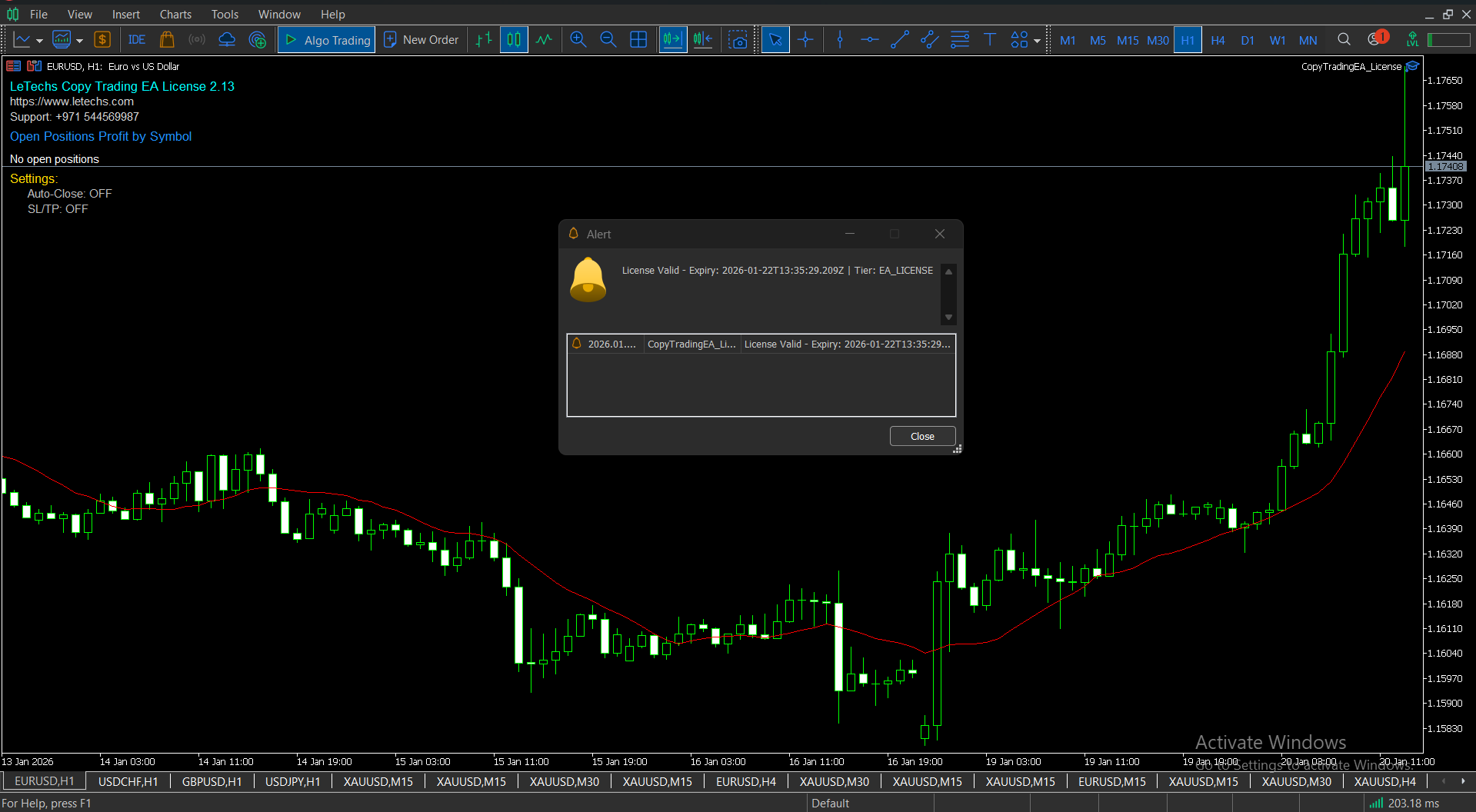Viewport: 1476px width, 812px height.
Task: Toggle candlestick chart mode
Action: pyautogui.click(x=514, y=40)
